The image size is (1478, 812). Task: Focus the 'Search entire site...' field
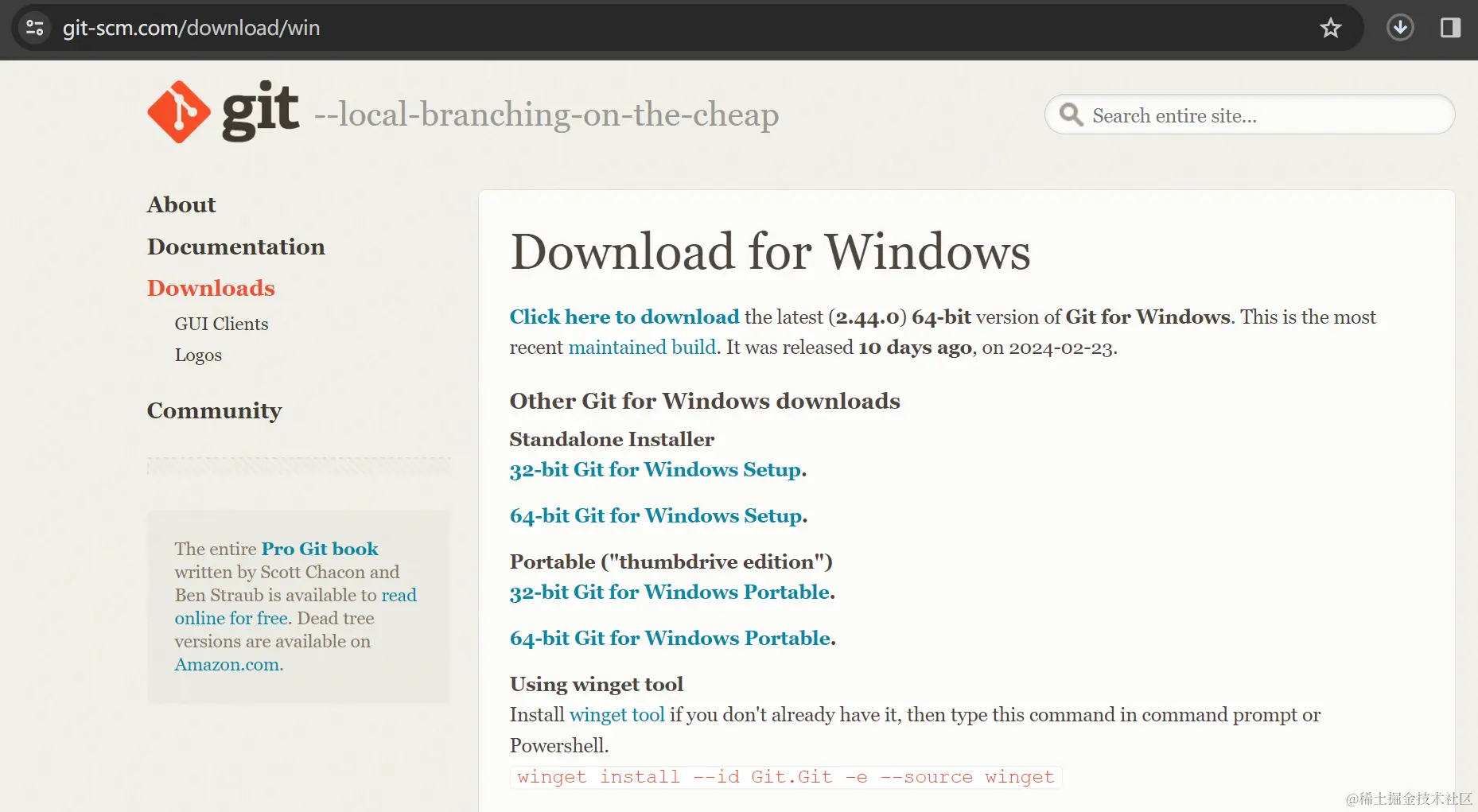coord(1250,115)
